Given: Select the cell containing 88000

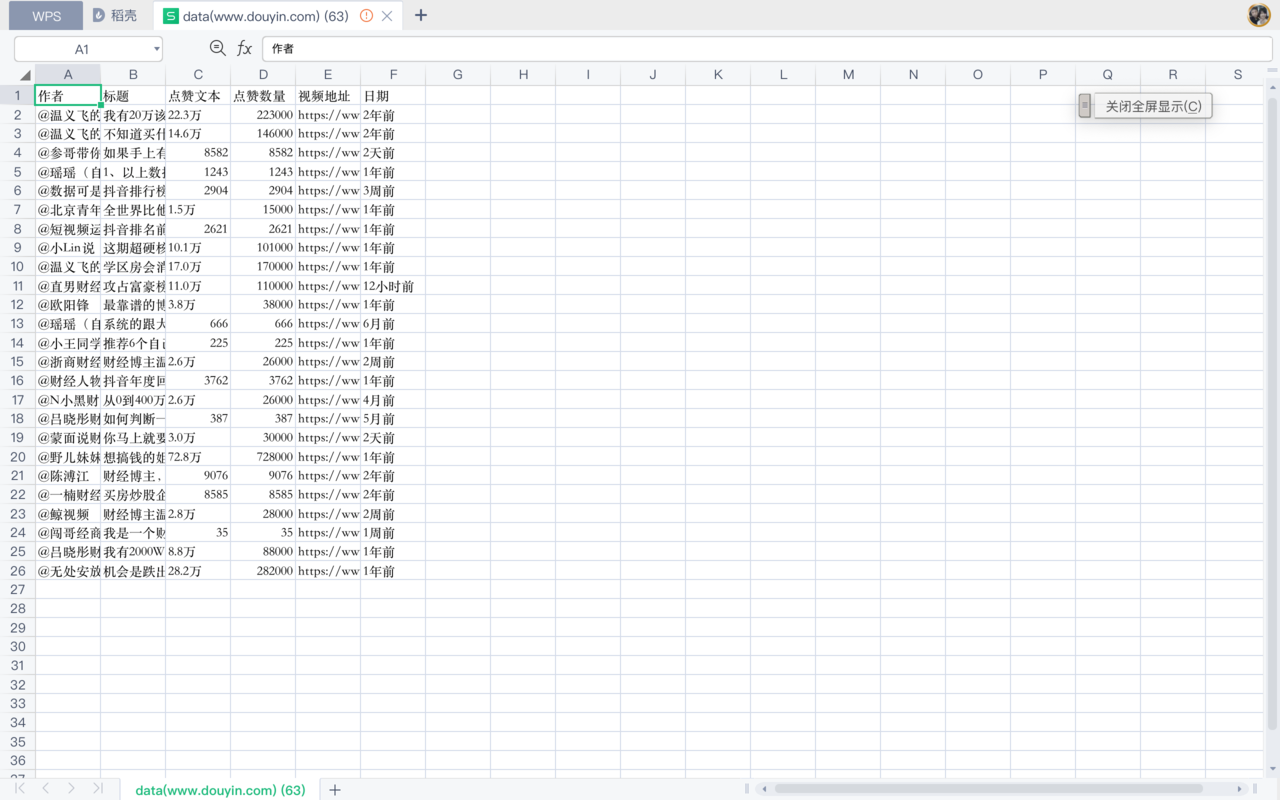Looking at the screenshot, I should 263,552.
